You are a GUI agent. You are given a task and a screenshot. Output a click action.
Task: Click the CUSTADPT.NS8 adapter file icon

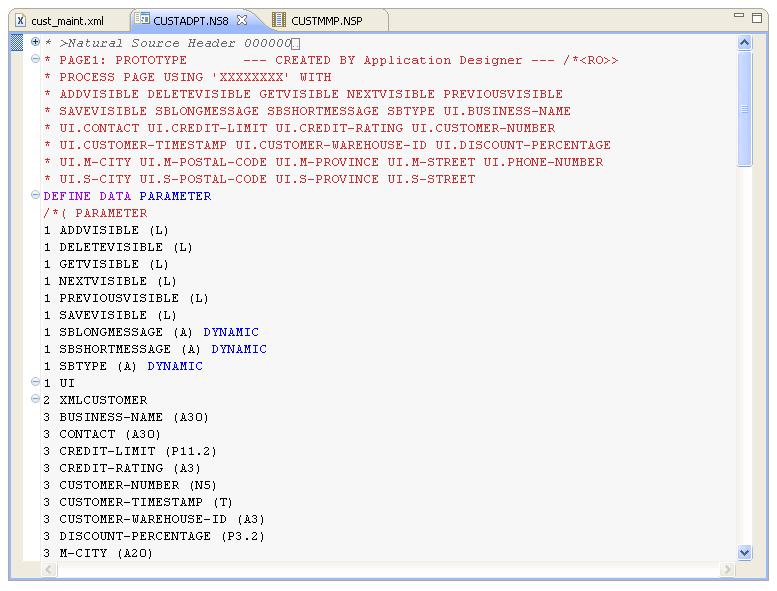pos(142,20)
